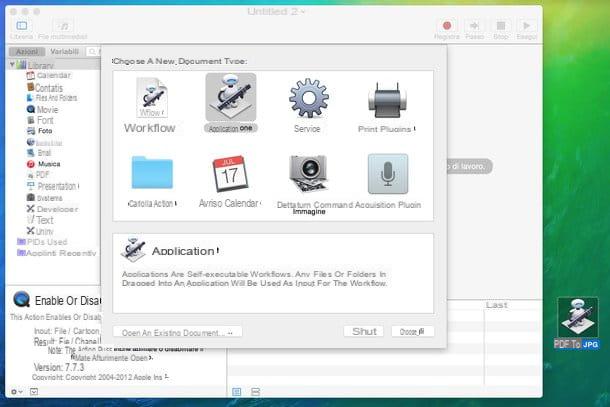610x407 pixels.
Task: Select the Utility library category
Action: 40,231
